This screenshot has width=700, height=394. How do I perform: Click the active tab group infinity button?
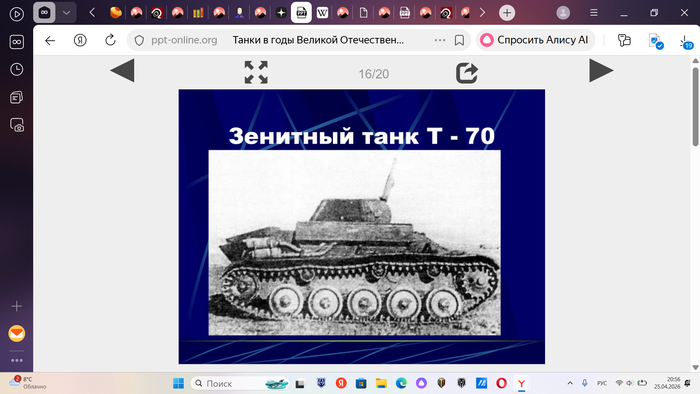(44, 13)
